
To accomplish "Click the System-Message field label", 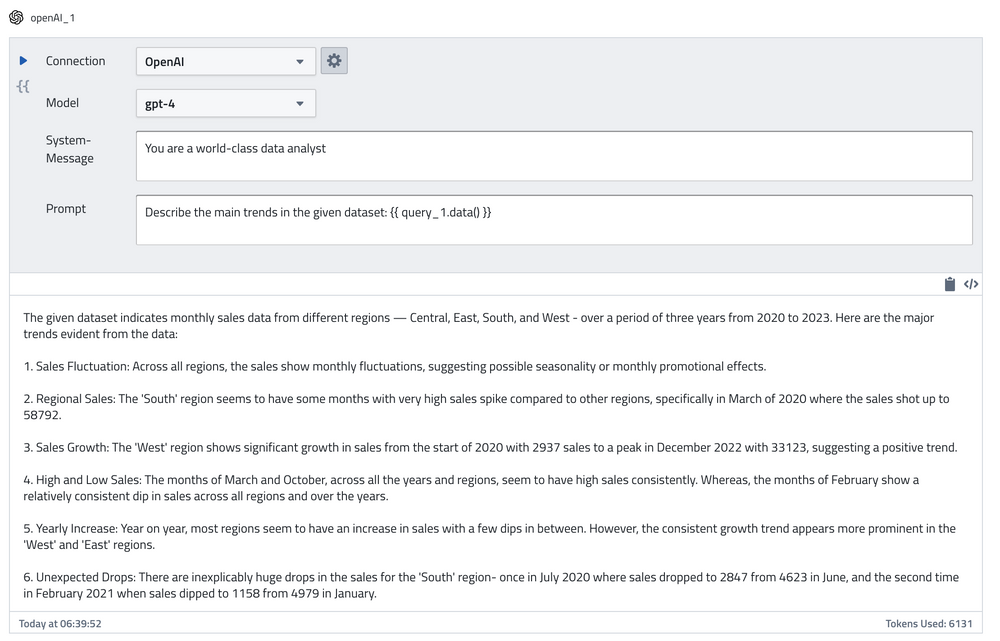I will (x=69, y=149).
